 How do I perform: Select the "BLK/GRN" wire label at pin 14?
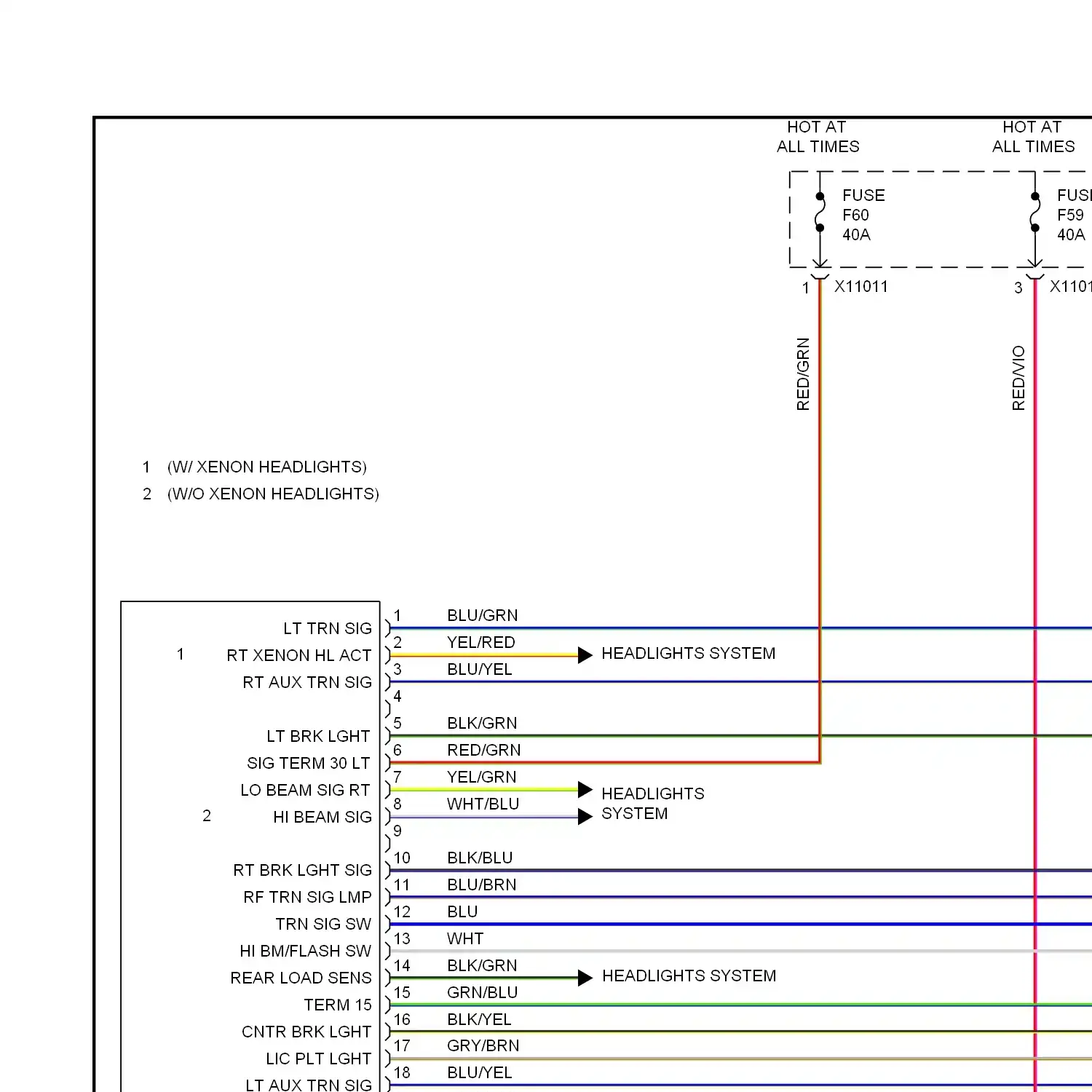[x=482, y=965]
